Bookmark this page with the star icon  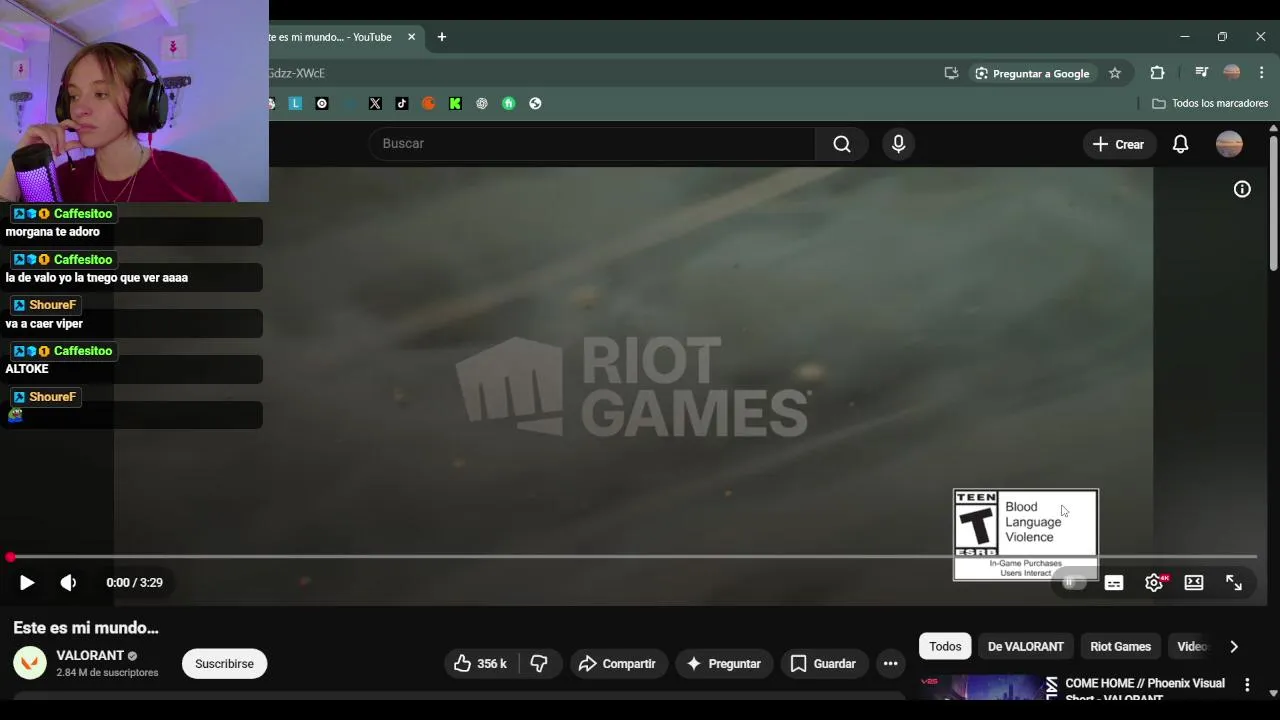(x=1115, y=73)
